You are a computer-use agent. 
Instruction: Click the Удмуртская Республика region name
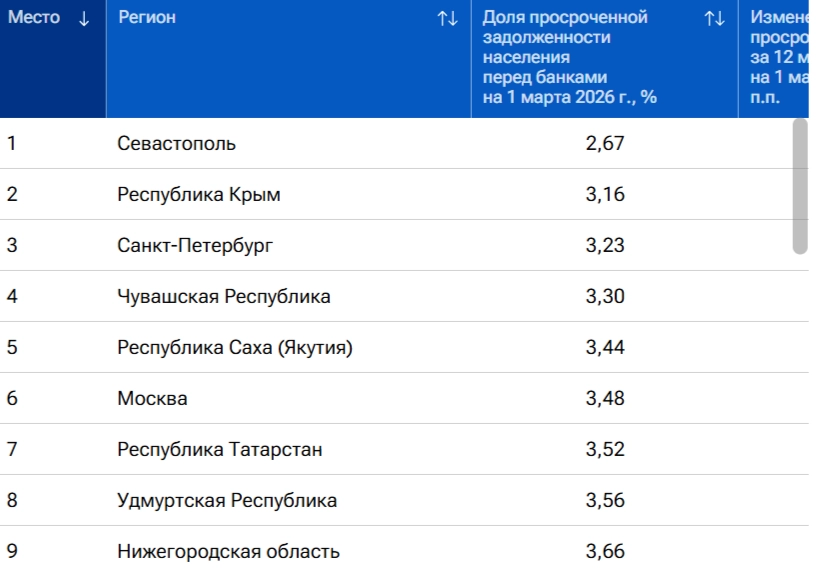click(x=227, y=500)
